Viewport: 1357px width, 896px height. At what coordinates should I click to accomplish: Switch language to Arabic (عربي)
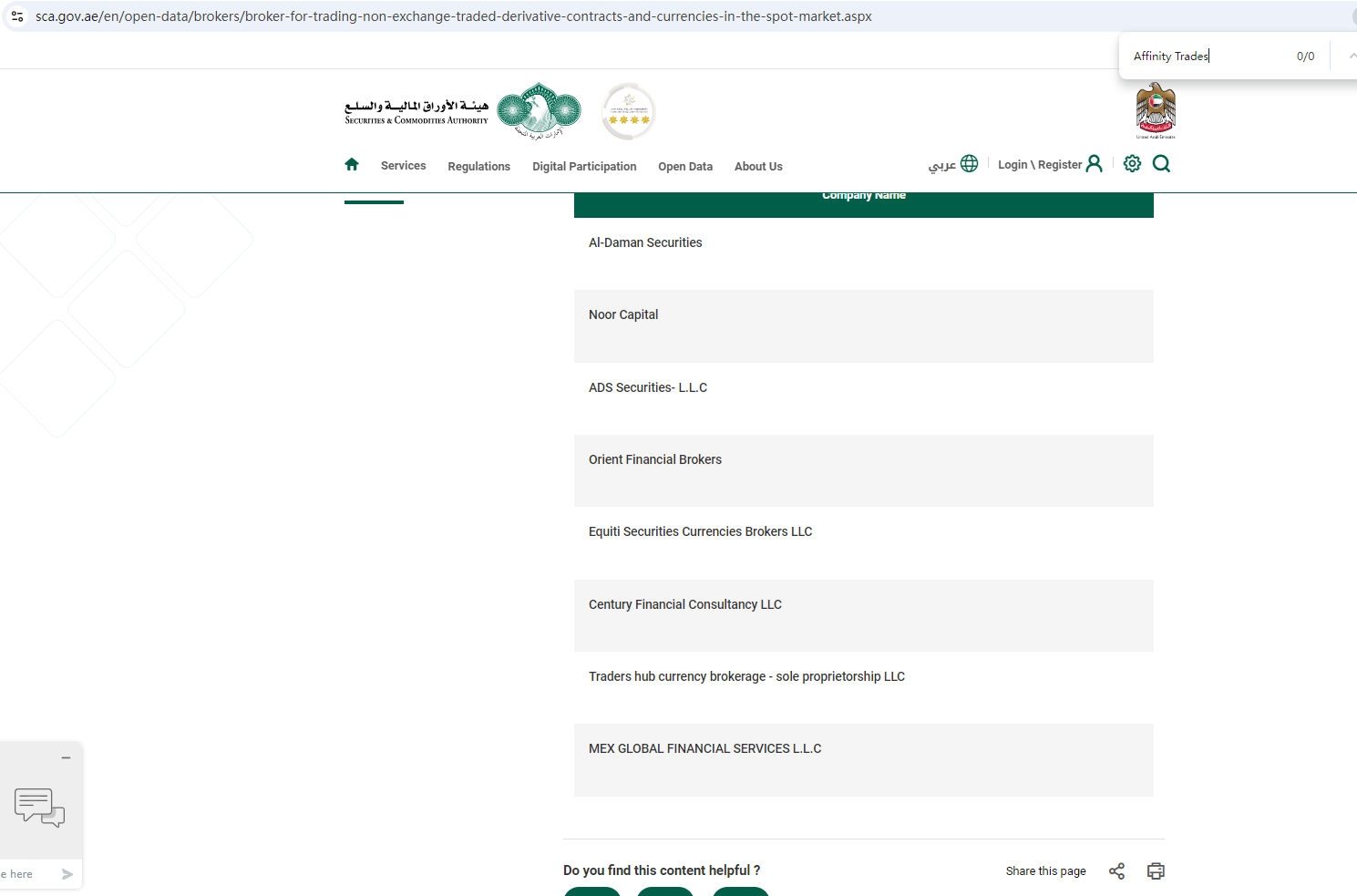click(x=942, y=165)
